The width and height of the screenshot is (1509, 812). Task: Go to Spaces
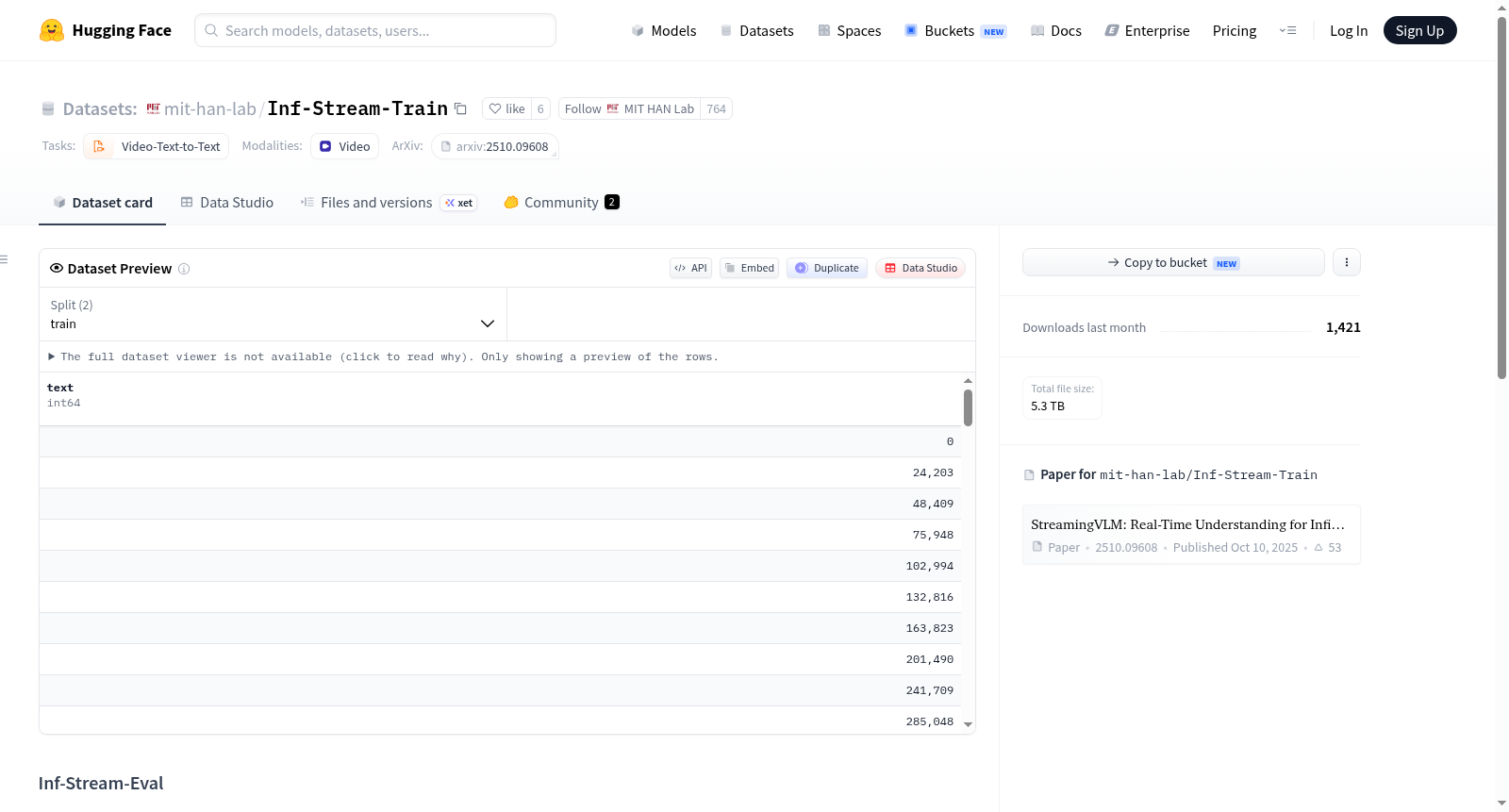849,30
